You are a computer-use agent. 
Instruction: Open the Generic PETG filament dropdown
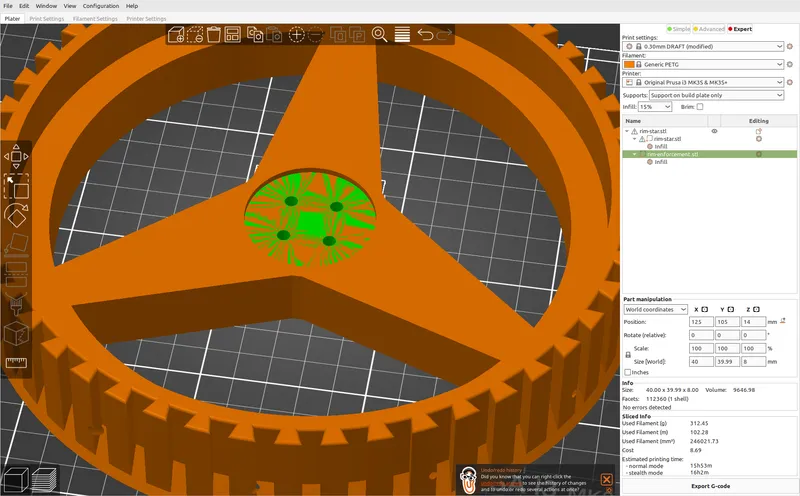[703, 64]
